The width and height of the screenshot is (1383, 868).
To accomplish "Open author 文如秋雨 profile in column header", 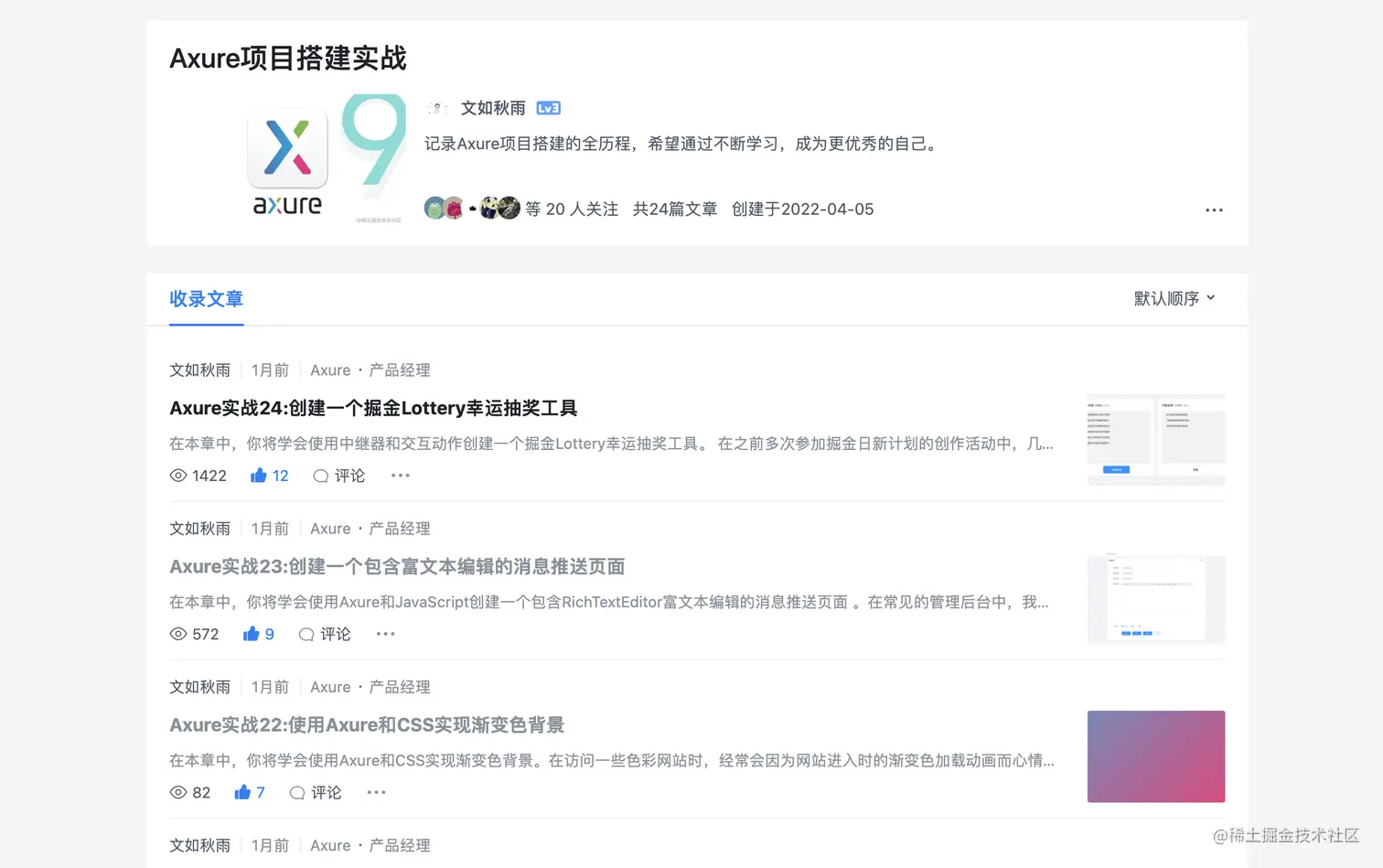I will point(493,108).
